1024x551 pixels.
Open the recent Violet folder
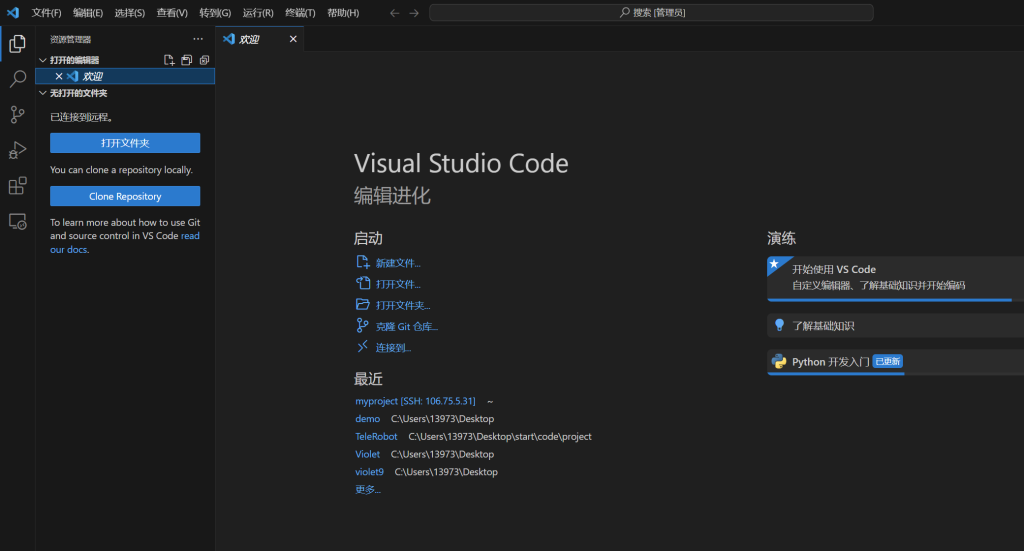click(368, 454)
